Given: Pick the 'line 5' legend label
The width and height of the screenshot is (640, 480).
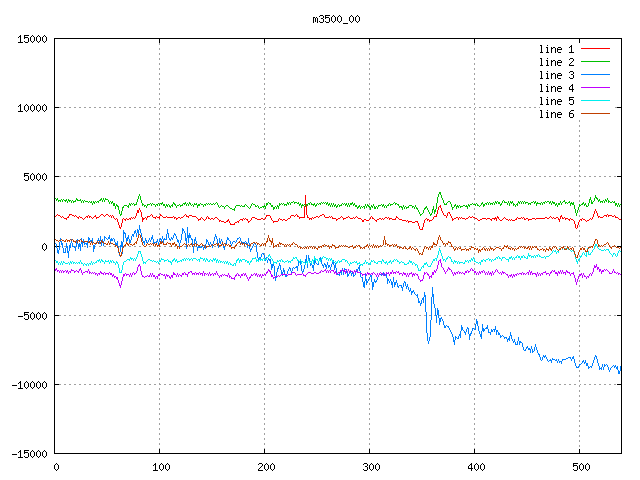Looking at the screenshot, I should (x=556, y=101).
